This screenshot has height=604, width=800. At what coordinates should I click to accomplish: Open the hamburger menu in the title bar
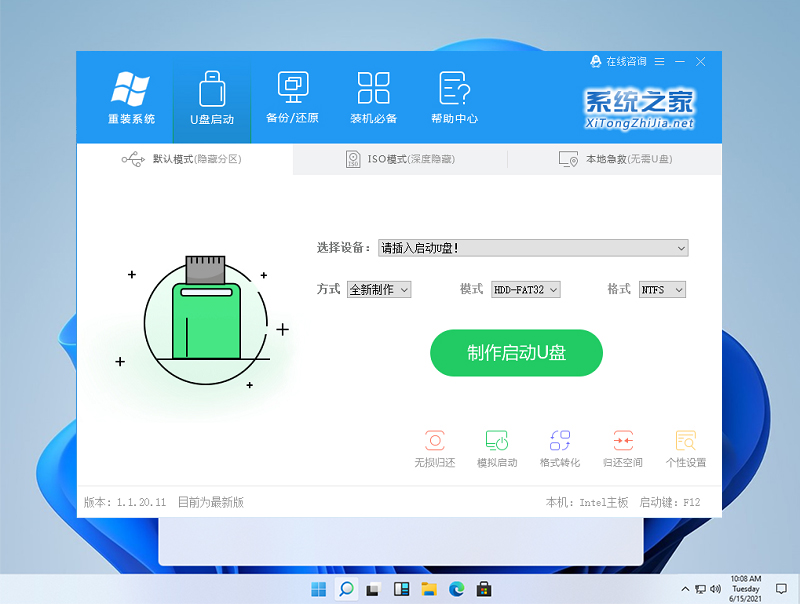click(658, 61)
